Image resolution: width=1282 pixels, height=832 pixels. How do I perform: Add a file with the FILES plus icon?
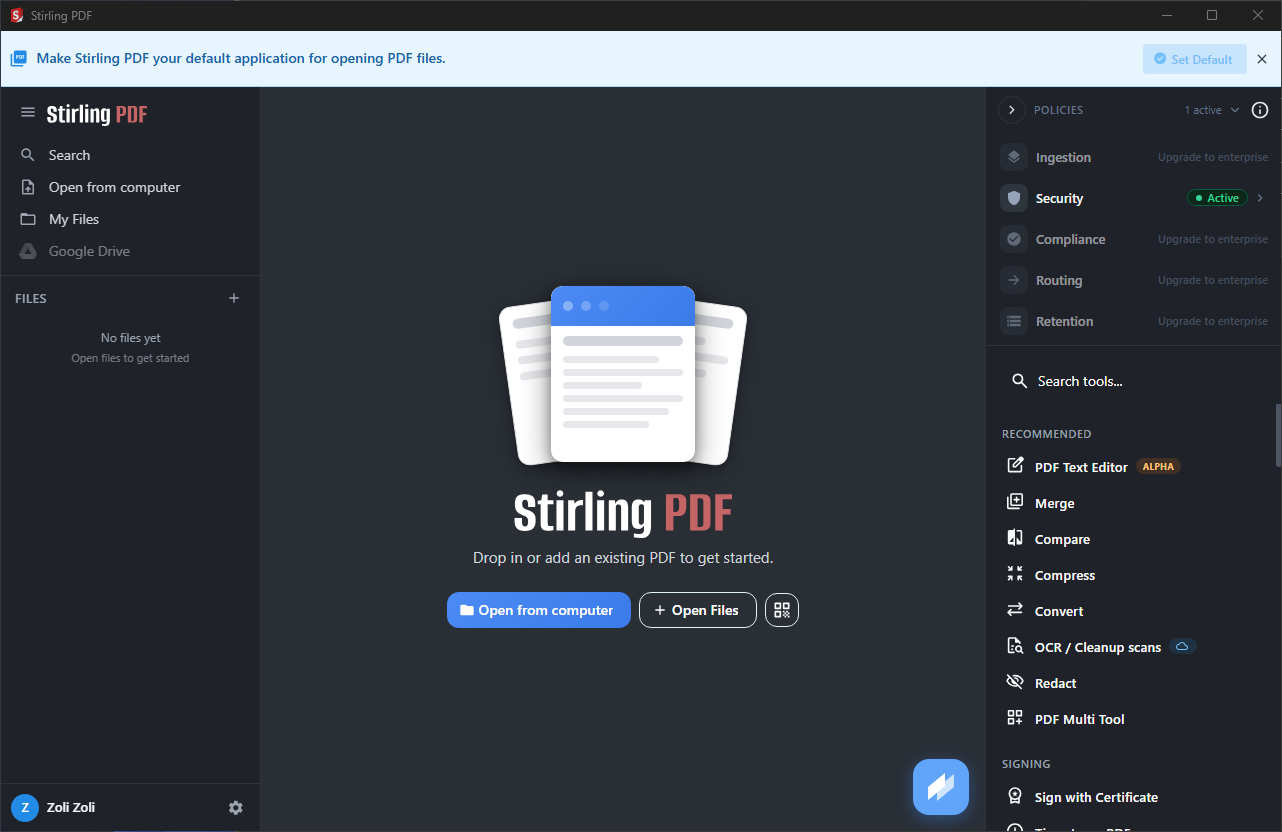234,298
